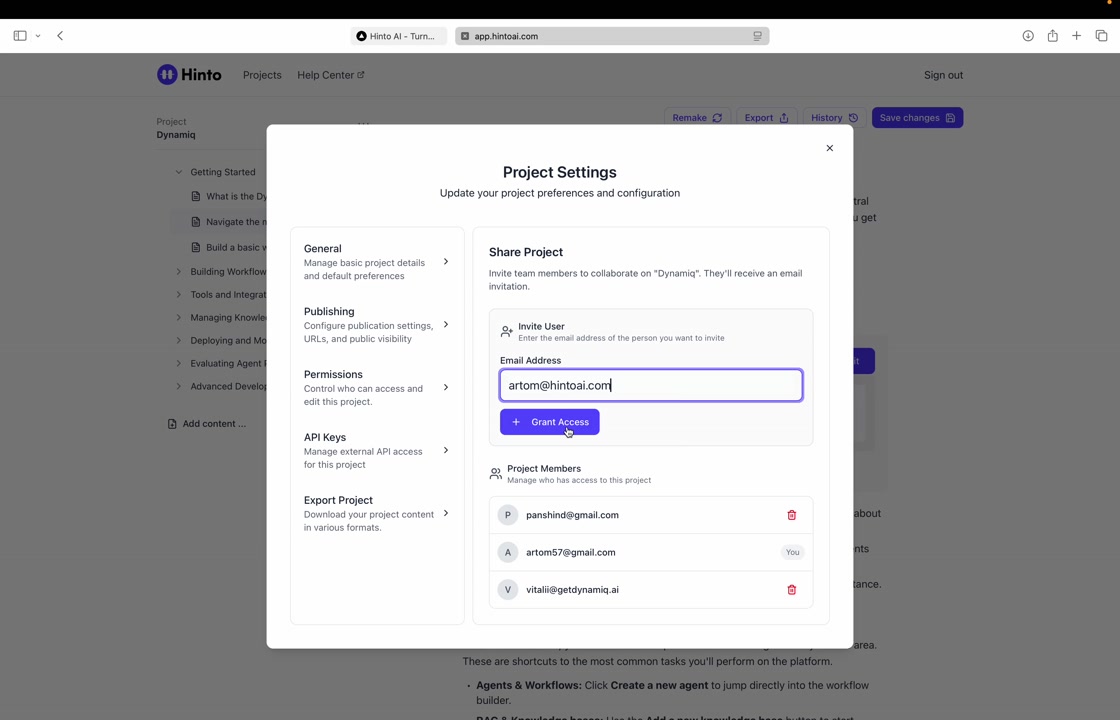Click the Sign out link
Viewport: 1120px width, 720px height.
point(942,75)
